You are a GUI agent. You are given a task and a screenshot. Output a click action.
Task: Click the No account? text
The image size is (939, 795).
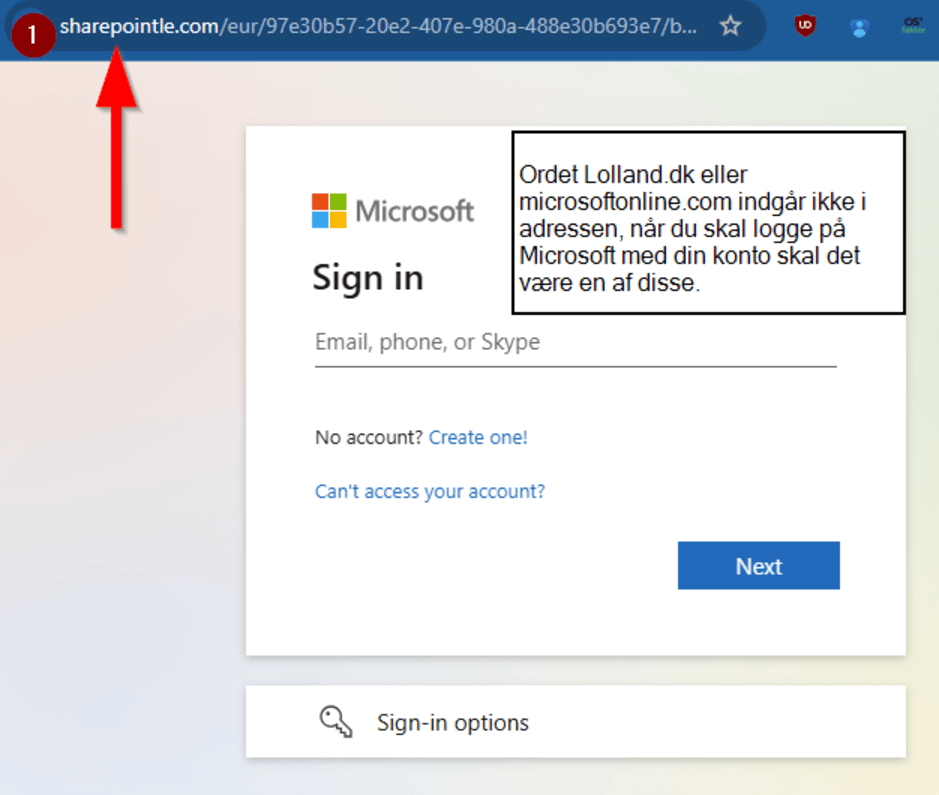pyautogui.click(x=369, y=438)
